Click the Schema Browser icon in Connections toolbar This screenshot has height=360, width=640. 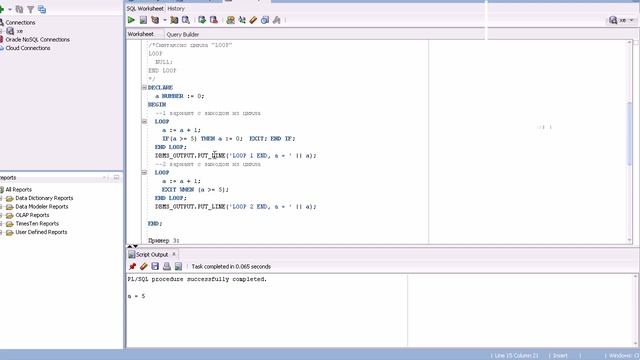tap(42, 9)
